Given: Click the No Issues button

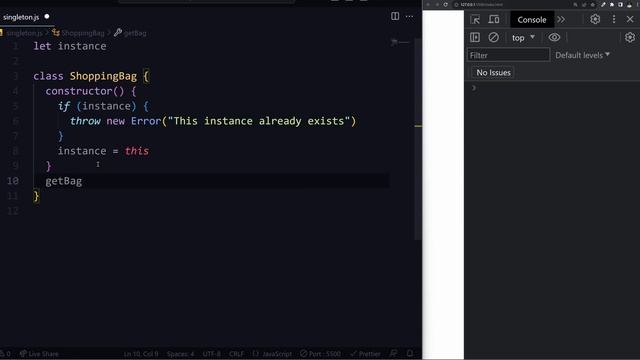Looking at the screenshot, I should (x=493, y=73).
